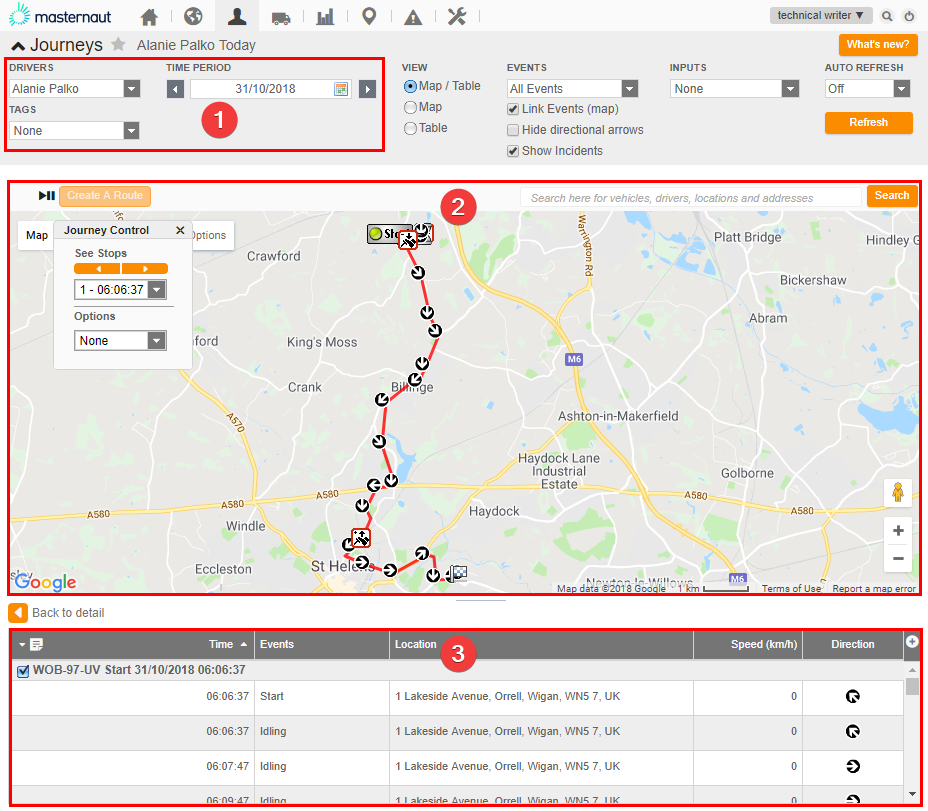Select the Map type tab
928x811 pixels.
(x=37, y=235)
